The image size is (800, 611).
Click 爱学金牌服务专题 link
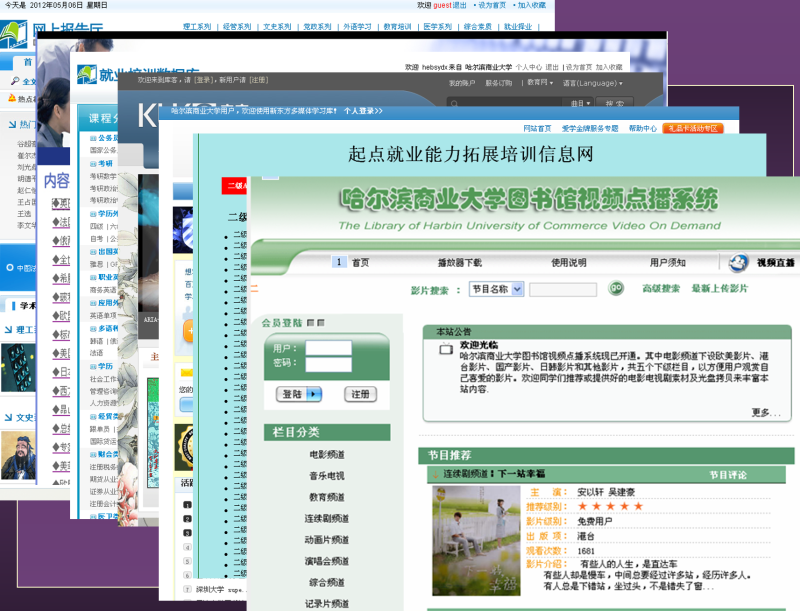click(590, 129)
